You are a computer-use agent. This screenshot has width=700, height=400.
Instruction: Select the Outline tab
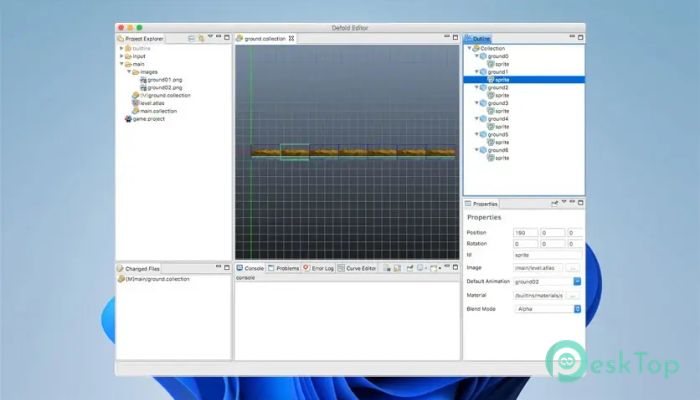coord(477,39)
